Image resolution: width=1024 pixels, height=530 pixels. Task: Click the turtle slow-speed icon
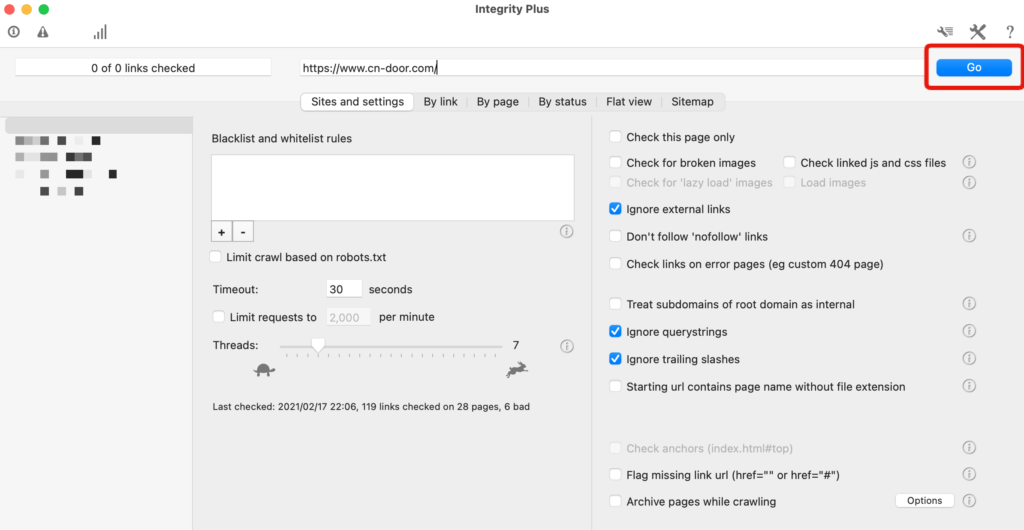264,370
